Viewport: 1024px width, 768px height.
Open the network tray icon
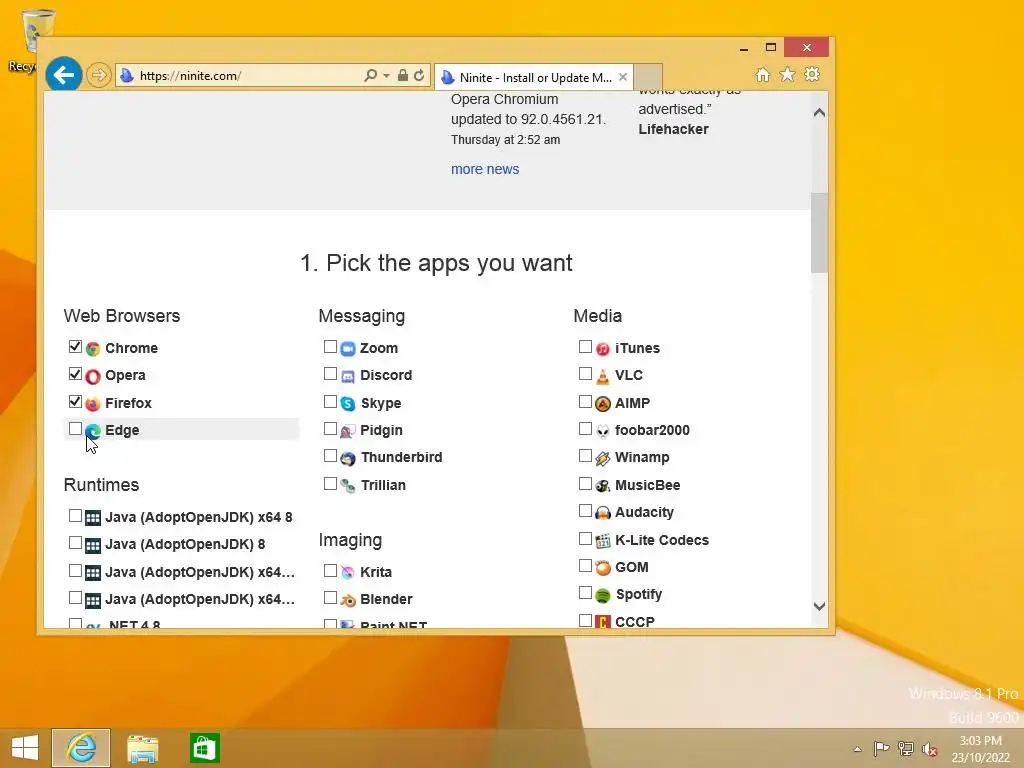click(906, 749)
